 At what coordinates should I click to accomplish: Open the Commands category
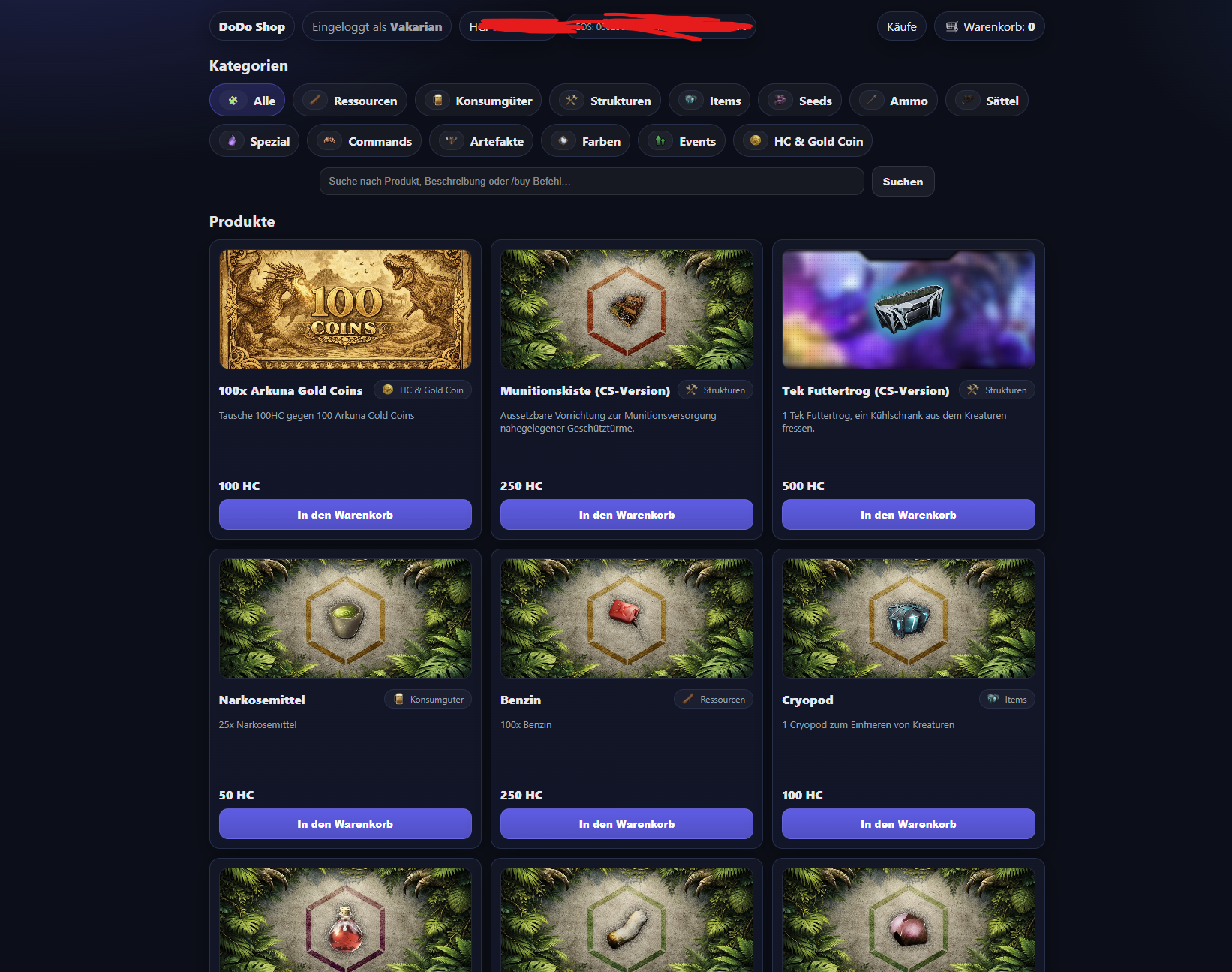(365, 141)
